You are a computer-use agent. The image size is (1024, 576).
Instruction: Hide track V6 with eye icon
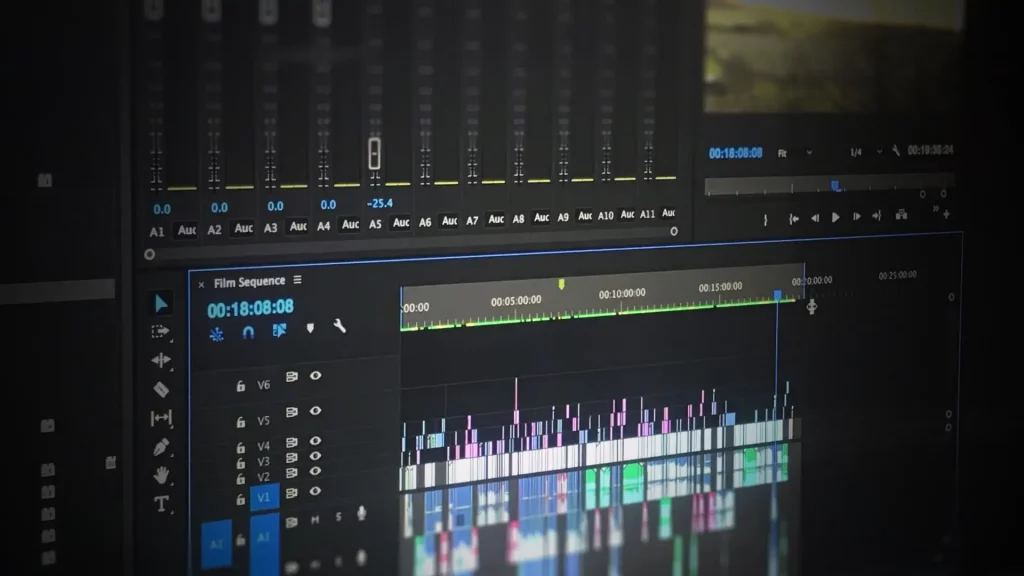click(x=315, y=376)
